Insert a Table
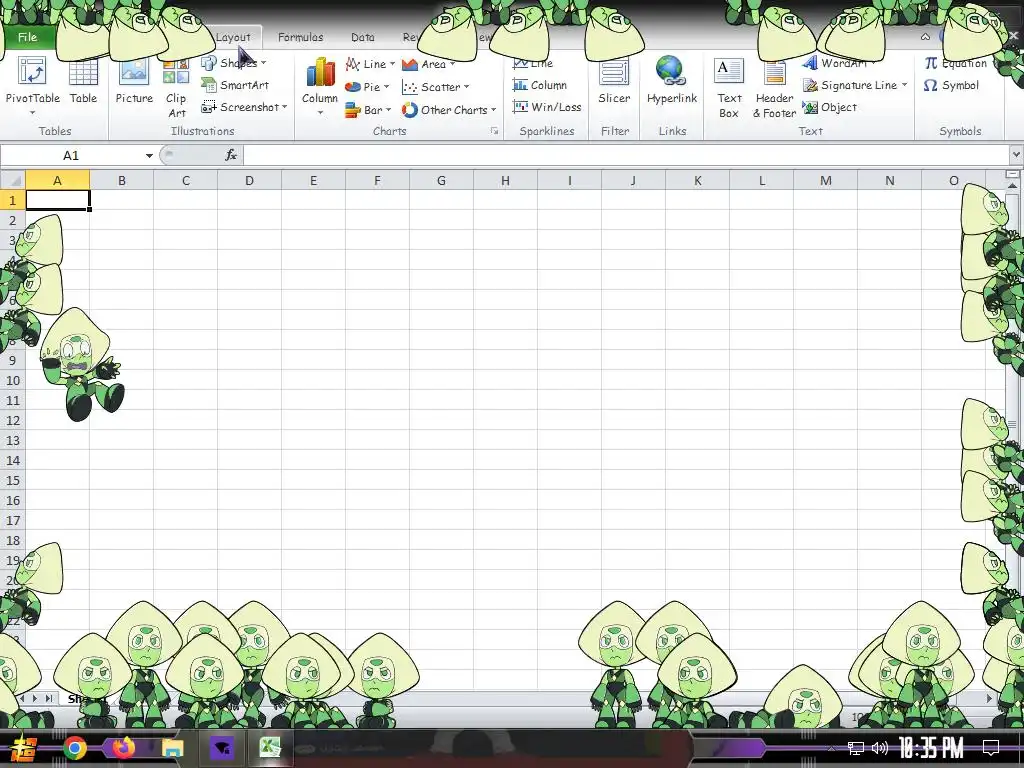This screenshot has width=1024, height=768. [x=83, y=82]
